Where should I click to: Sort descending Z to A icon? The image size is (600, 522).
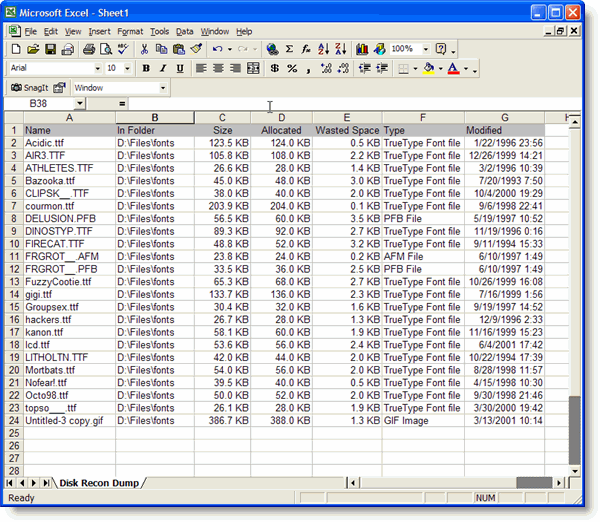coord(341,49)
